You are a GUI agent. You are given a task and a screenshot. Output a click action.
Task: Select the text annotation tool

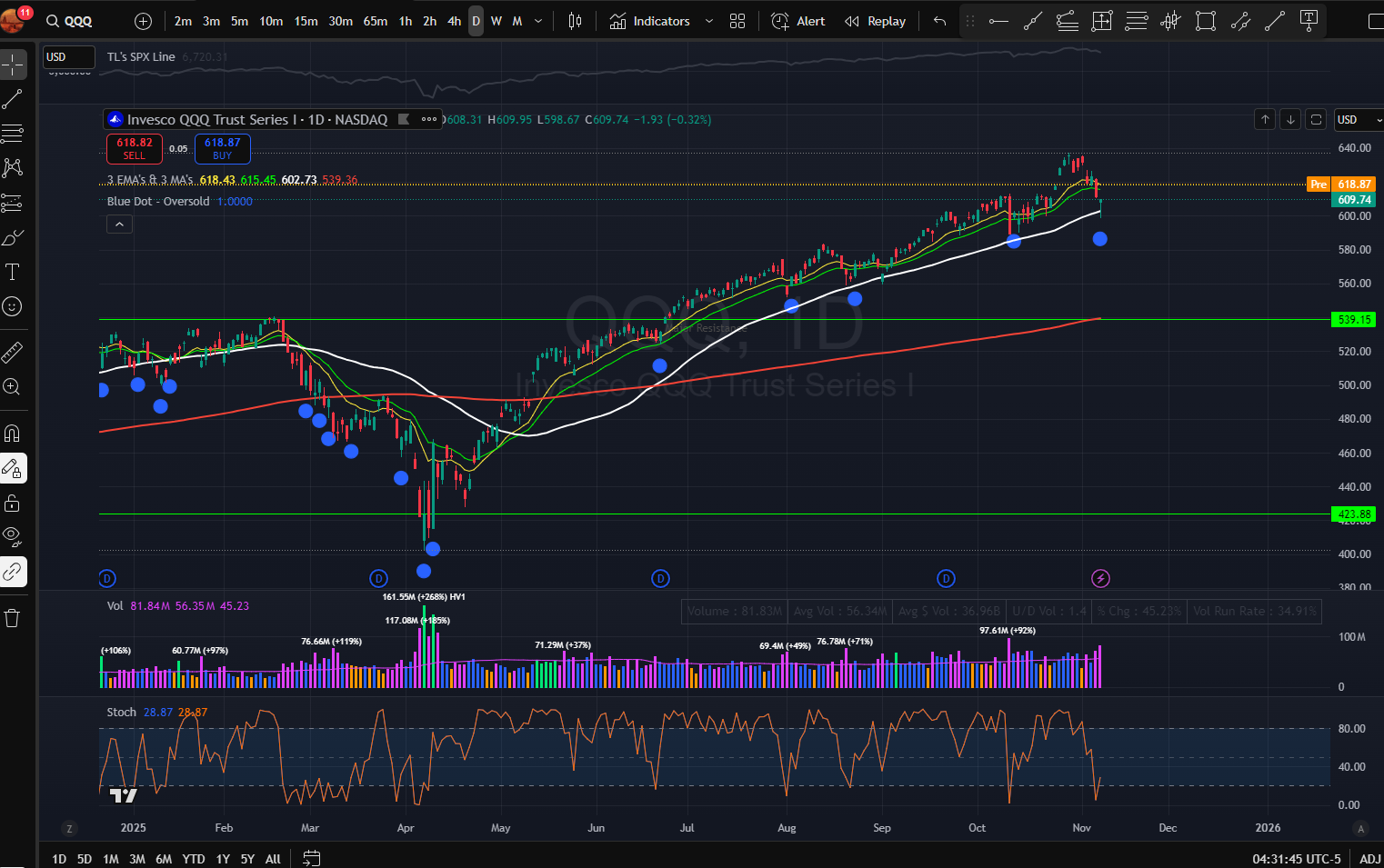click(13, 272)
